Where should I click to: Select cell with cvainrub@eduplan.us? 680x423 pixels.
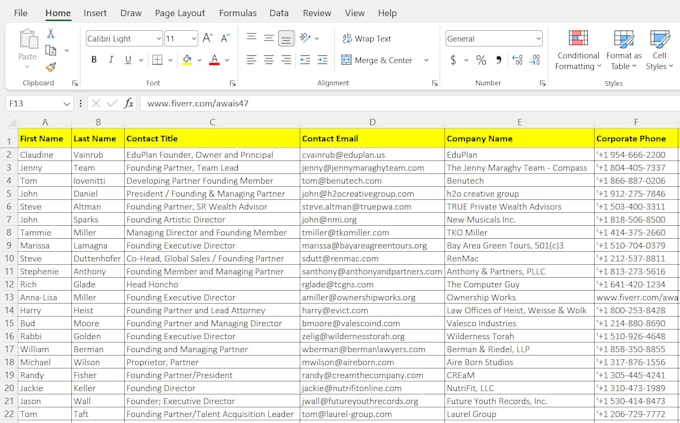[x=372, y=155]
